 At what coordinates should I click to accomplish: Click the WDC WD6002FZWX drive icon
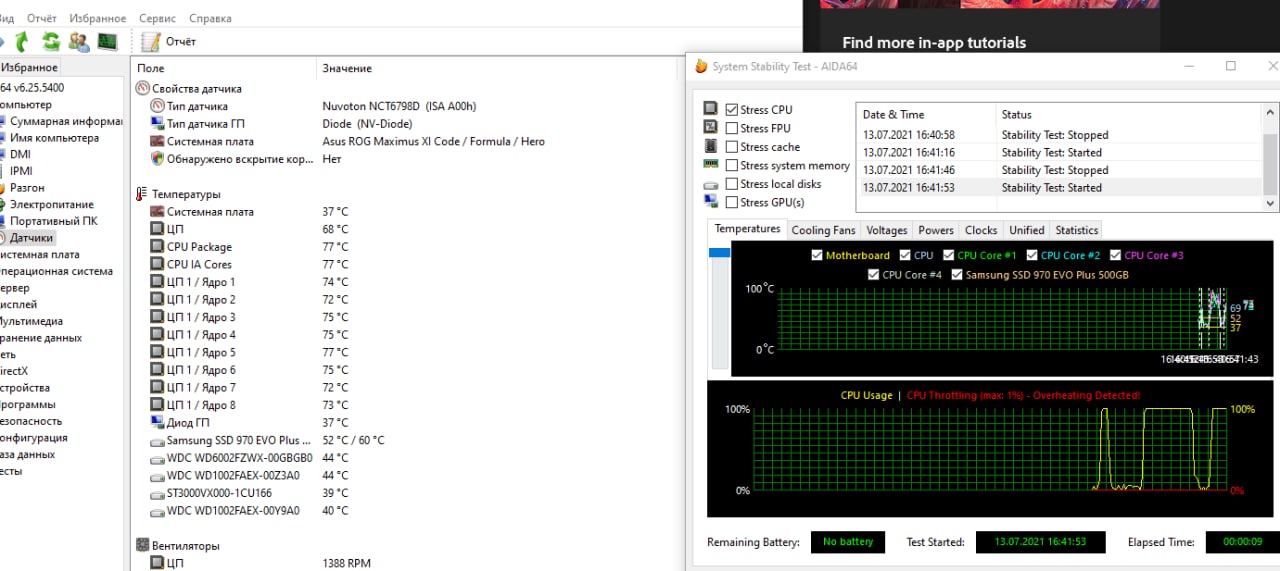click(157, 458)
